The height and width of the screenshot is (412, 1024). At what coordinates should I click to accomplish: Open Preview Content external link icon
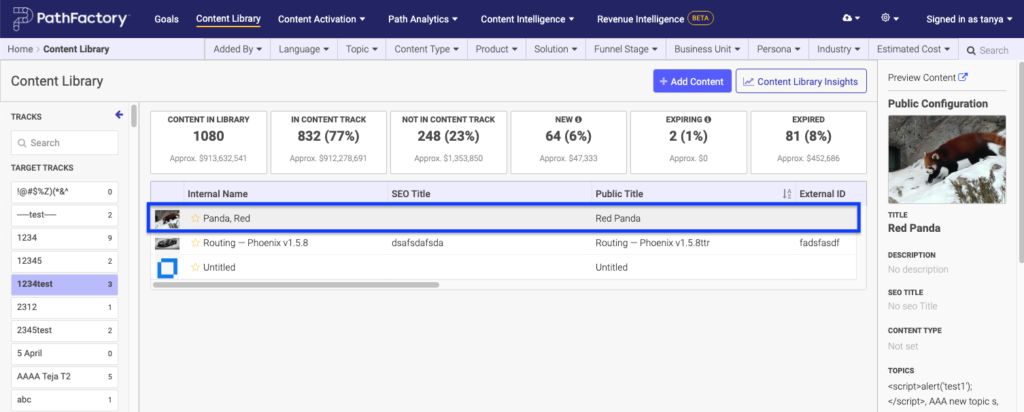click(x=963, y=77)
